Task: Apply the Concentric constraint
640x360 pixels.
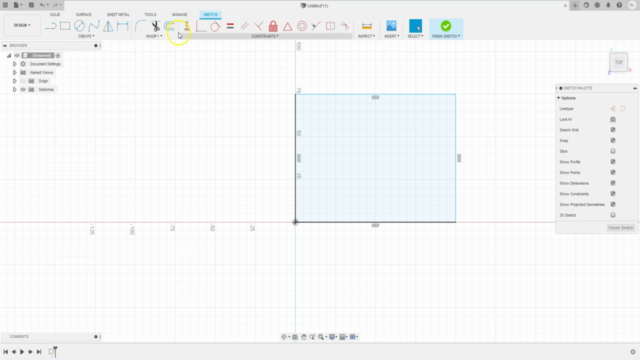Action: point(302,26)
